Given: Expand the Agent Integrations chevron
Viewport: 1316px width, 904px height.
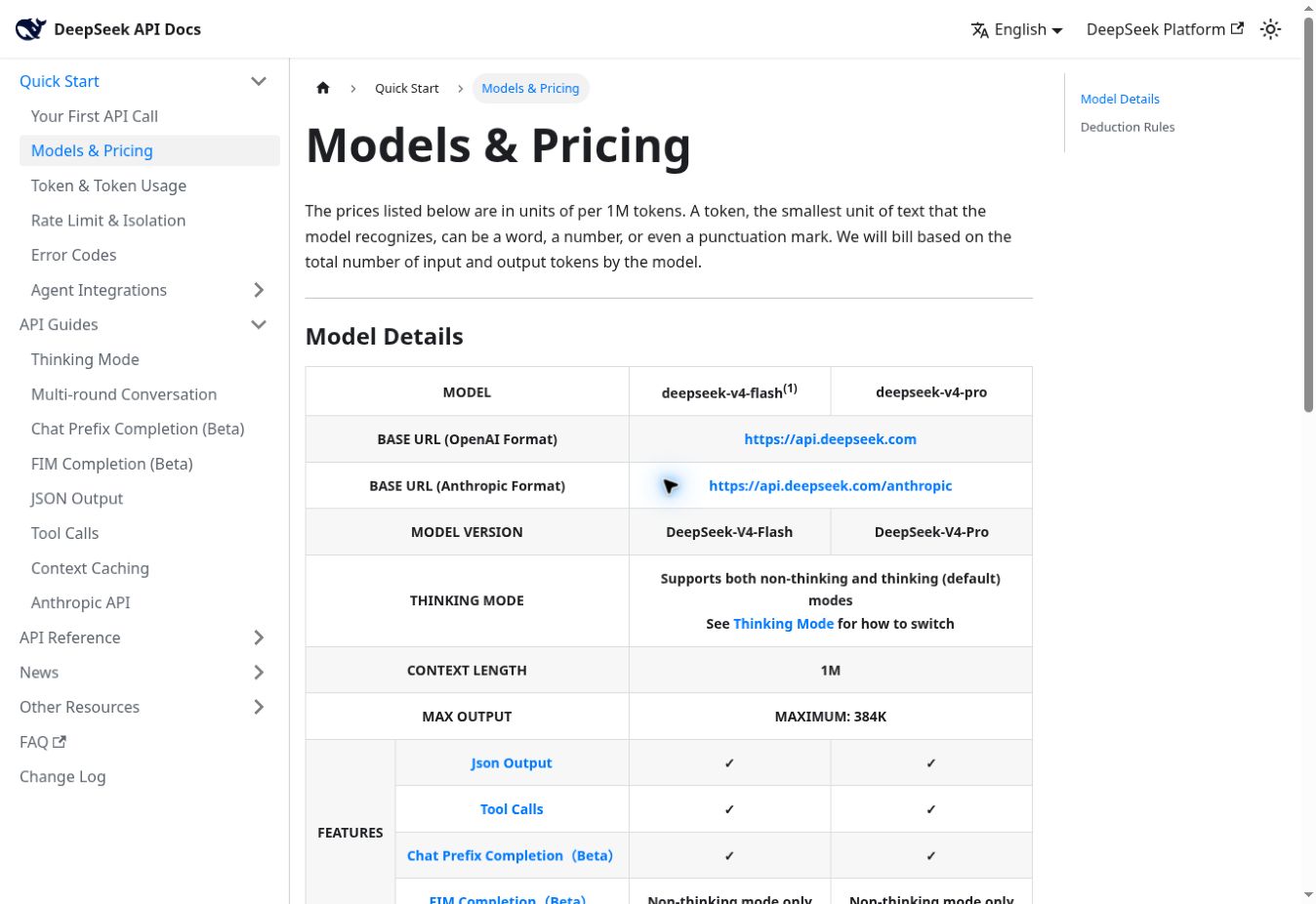Looking at the screenshot, I should (259, 290).
